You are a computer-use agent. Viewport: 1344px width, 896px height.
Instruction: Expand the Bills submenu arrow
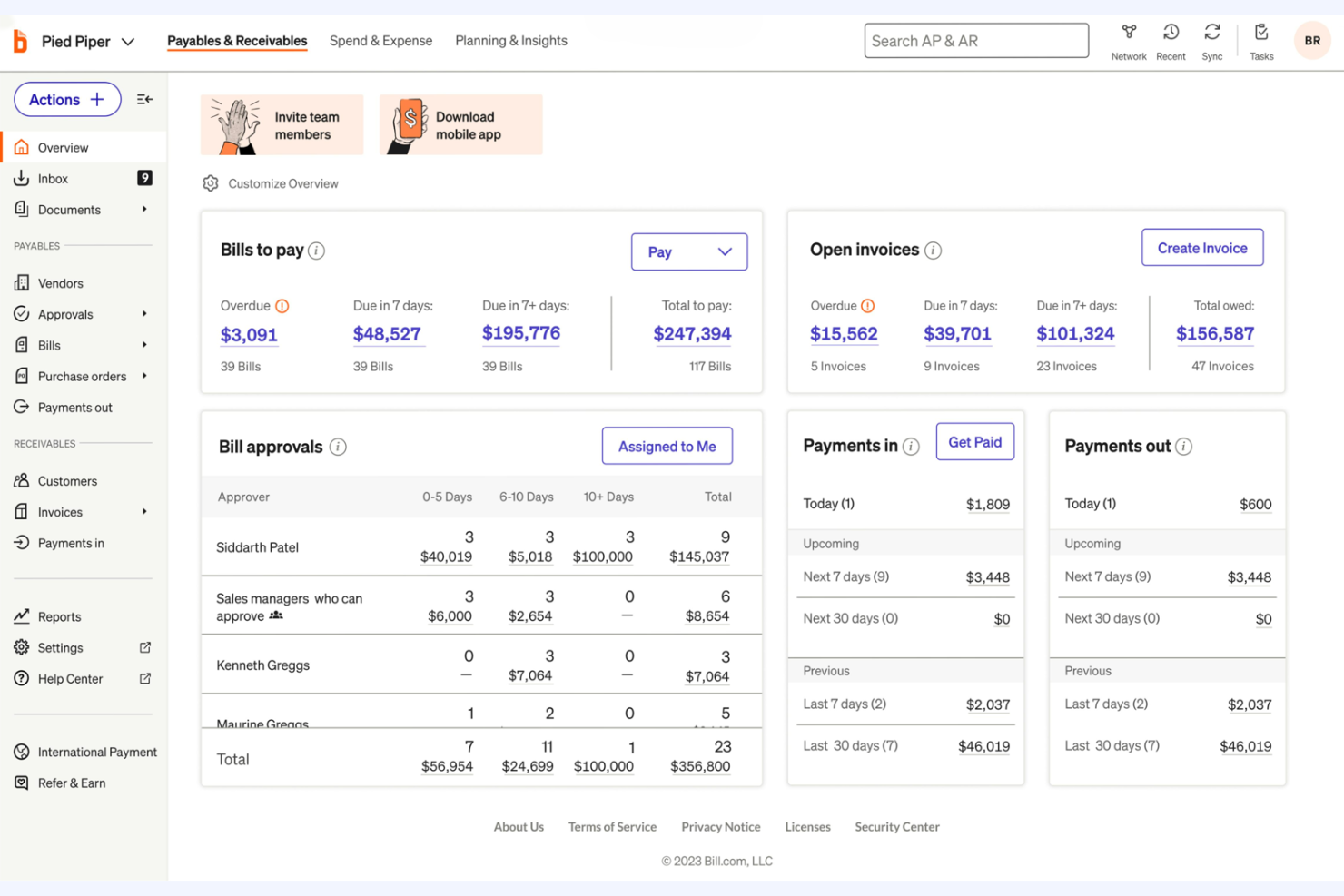144,345
